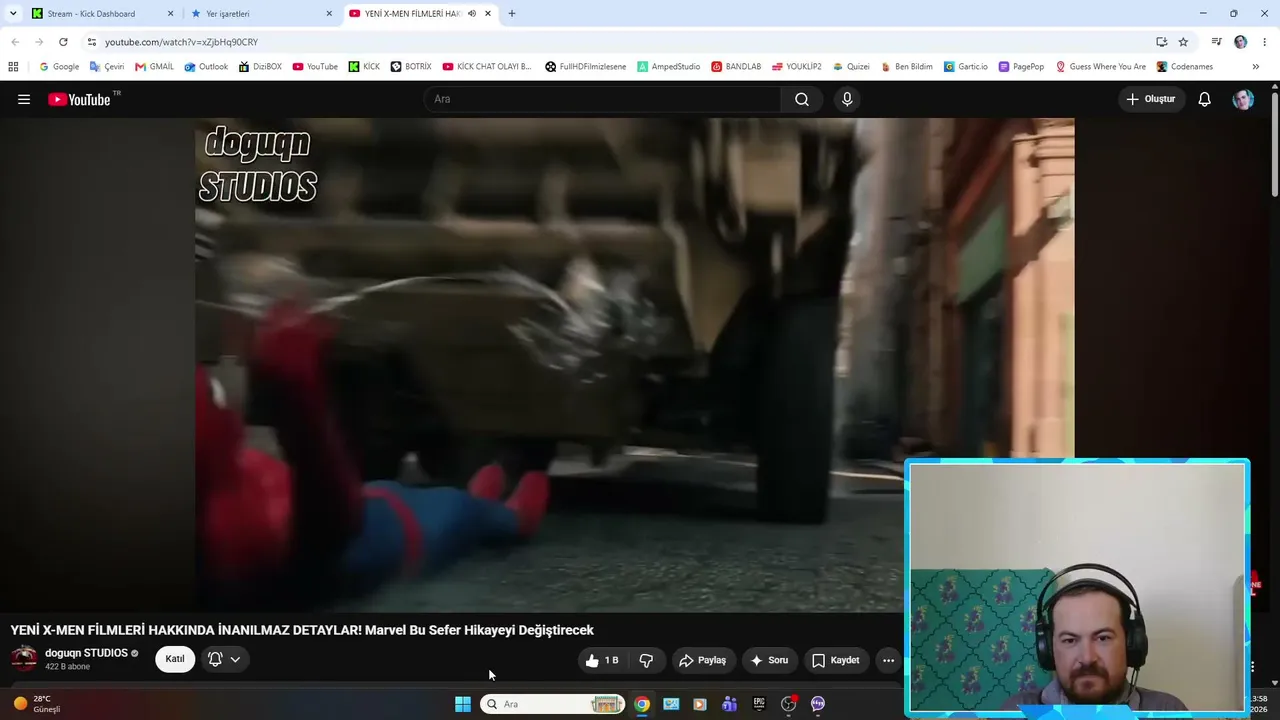The width and height of the screenshot is (1280, 720).
Task: Open doguqn STUDIOS channel avatar
Action: click(x=24, y=658)
